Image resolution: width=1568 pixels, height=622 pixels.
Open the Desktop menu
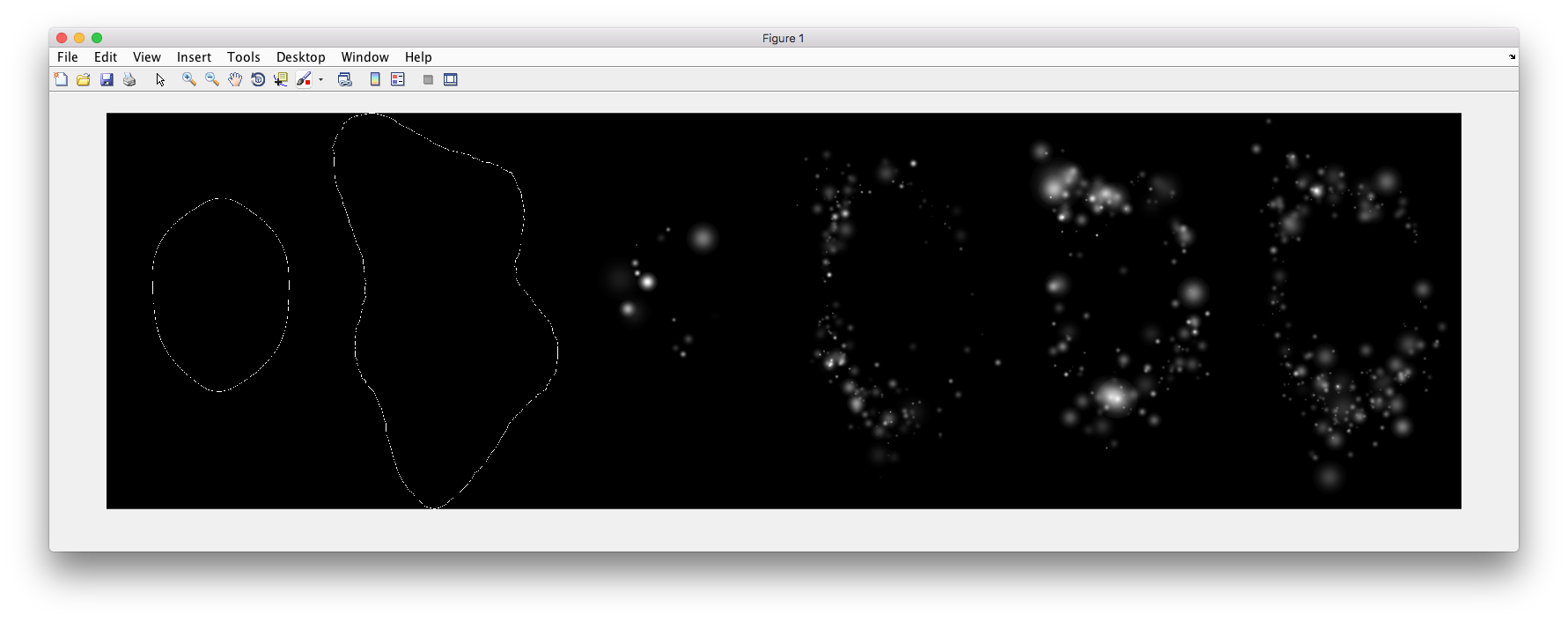[300, 57]
